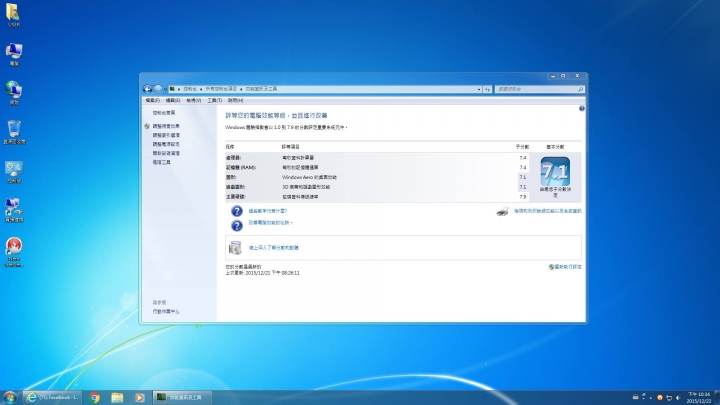Click the question mark icon beside performance tips link

click(x=236, y=225)
